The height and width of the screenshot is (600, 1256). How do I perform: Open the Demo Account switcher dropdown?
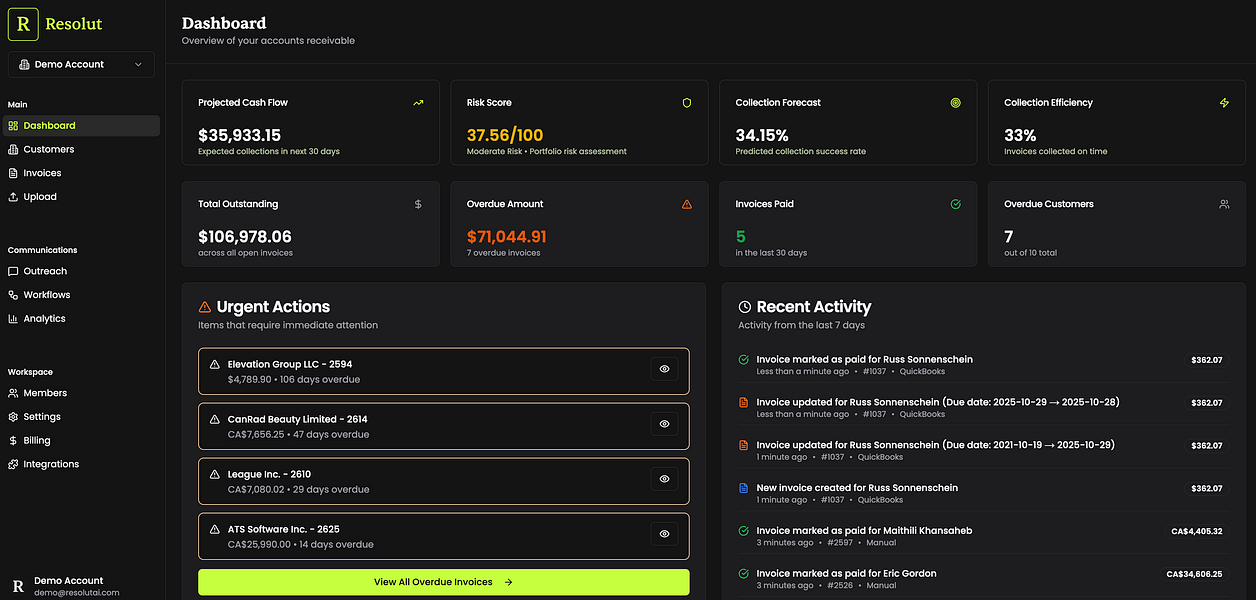click(81, 64)
